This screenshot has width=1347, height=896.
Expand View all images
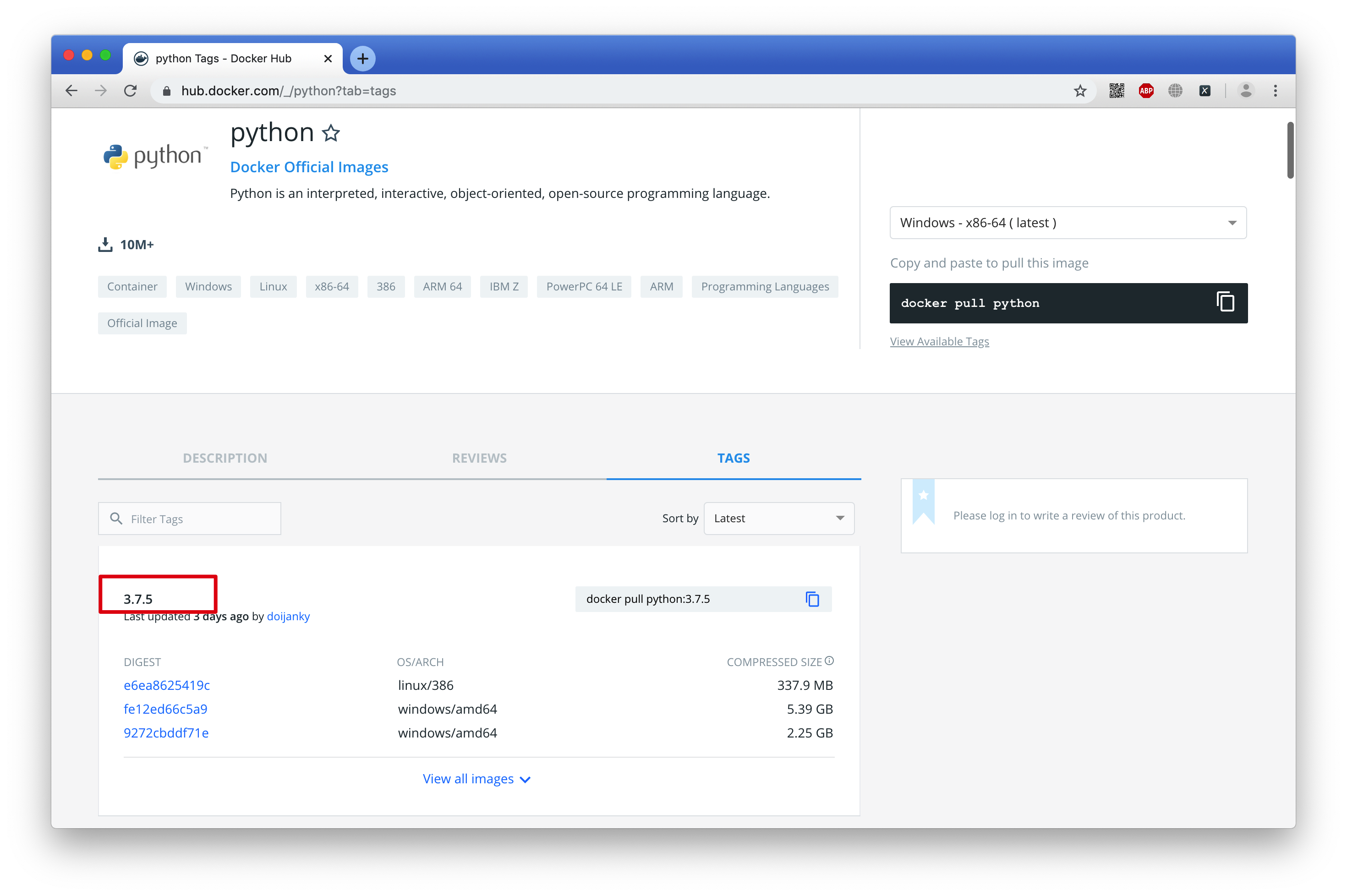coord(476,779)
